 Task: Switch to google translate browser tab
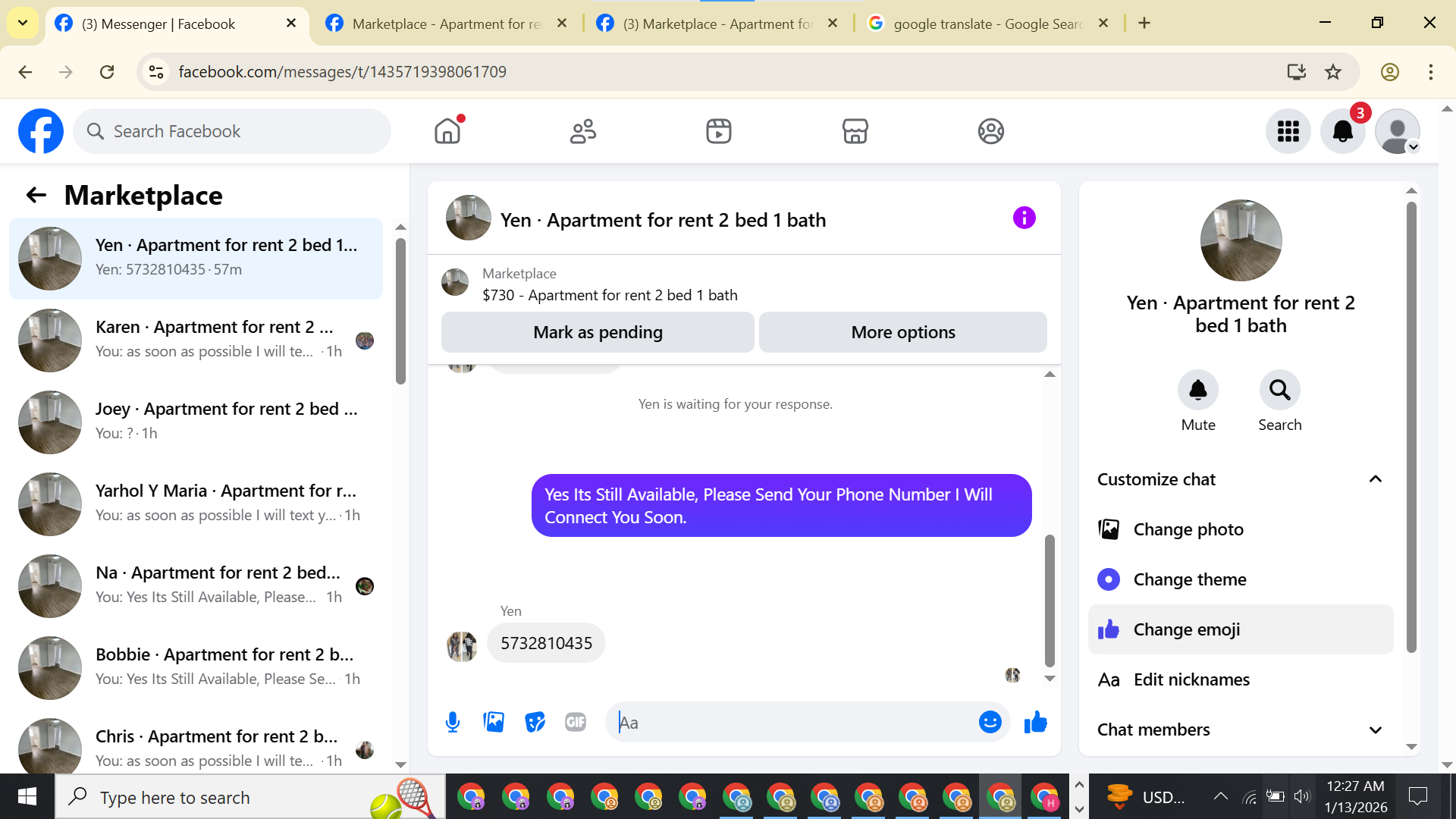(x=986, y=24)
